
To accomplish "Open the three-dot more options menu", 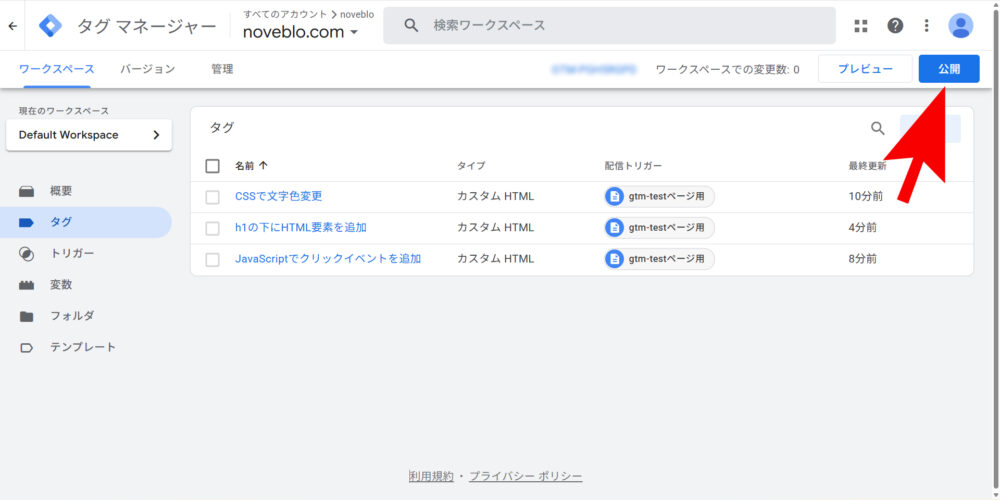I will (926, 26).
